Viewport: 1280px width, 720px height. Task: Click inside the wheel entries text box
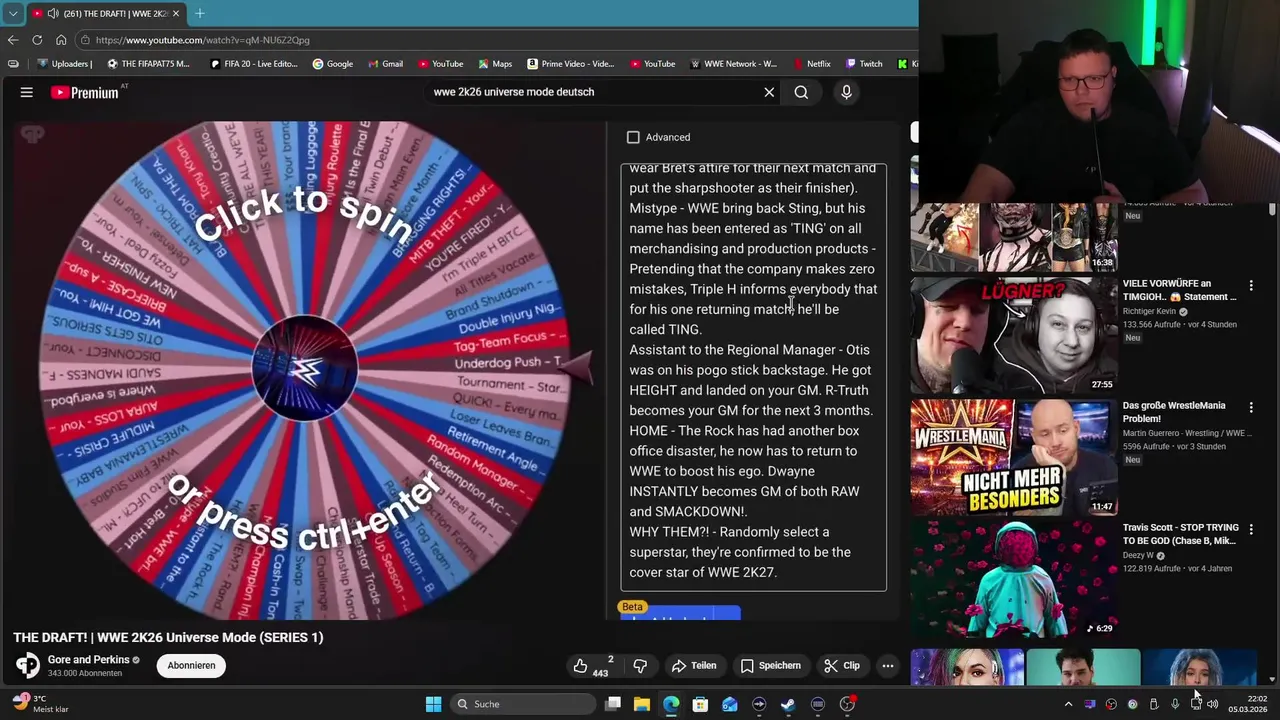coord(753,378)
